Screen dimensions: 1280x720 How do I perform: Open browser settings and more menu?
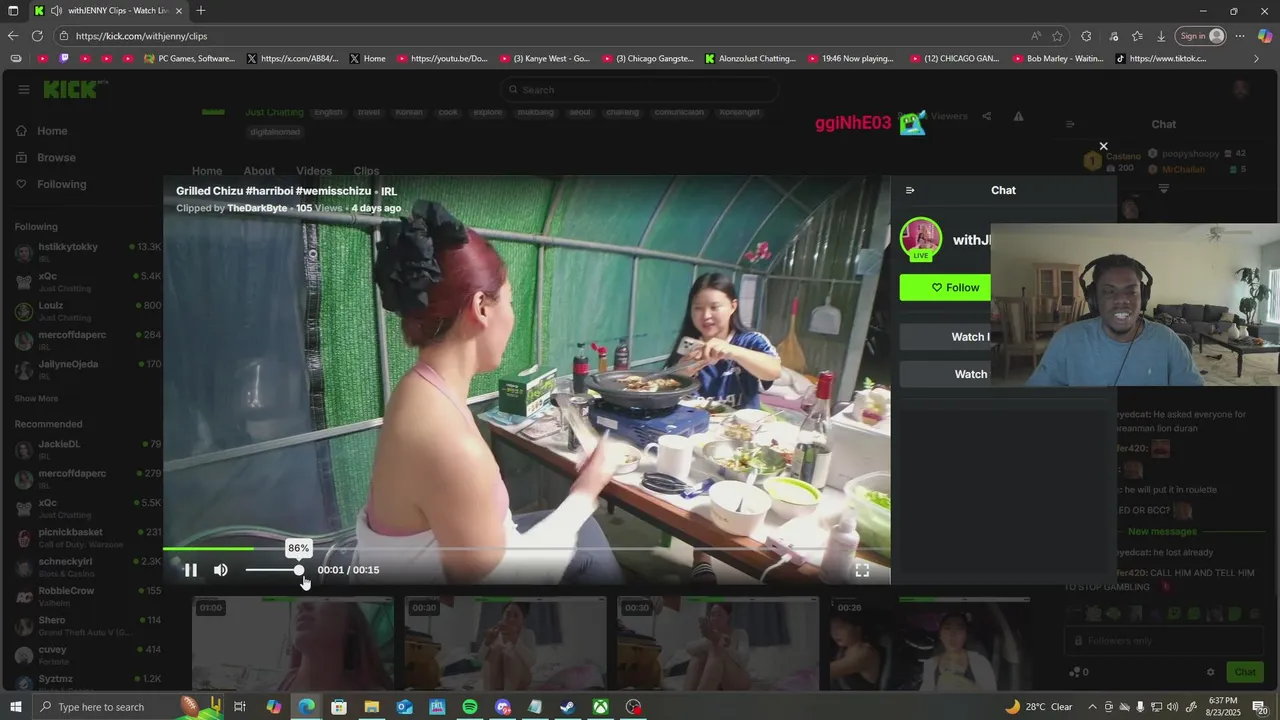click(x=1240, y=36)
